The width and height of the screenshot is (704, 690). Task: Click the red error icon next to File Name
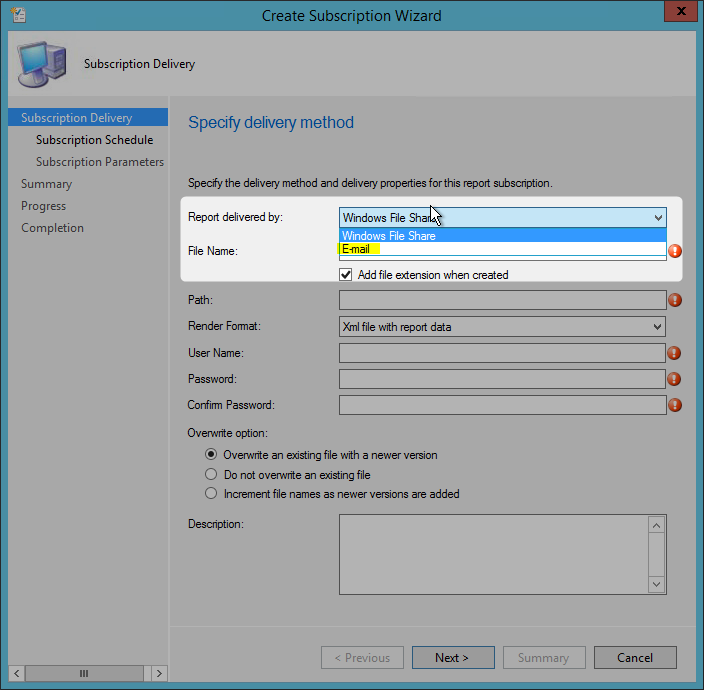(x=675, y=251)
